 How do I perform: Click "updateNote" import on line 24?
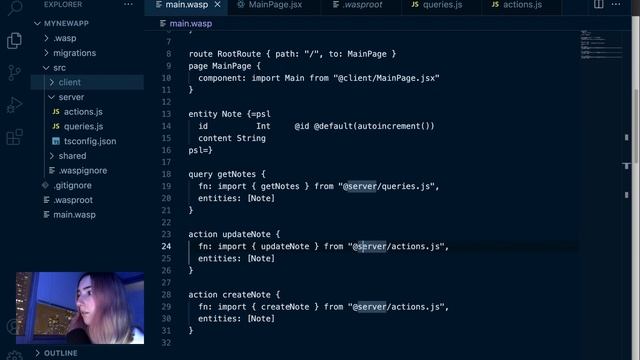coord(285,246)
